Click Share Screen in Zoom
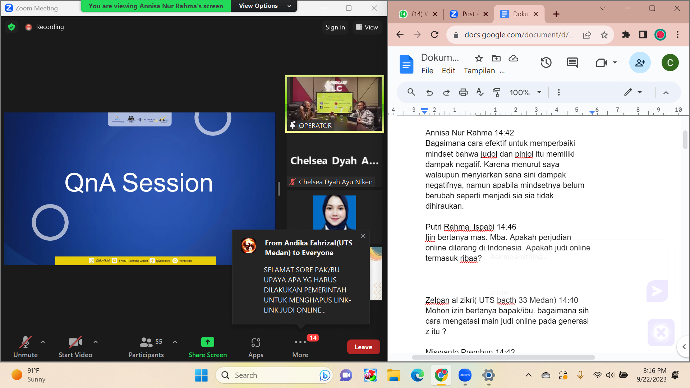The height and width of the screenshot is (388, 690). [x=208, y=346]
